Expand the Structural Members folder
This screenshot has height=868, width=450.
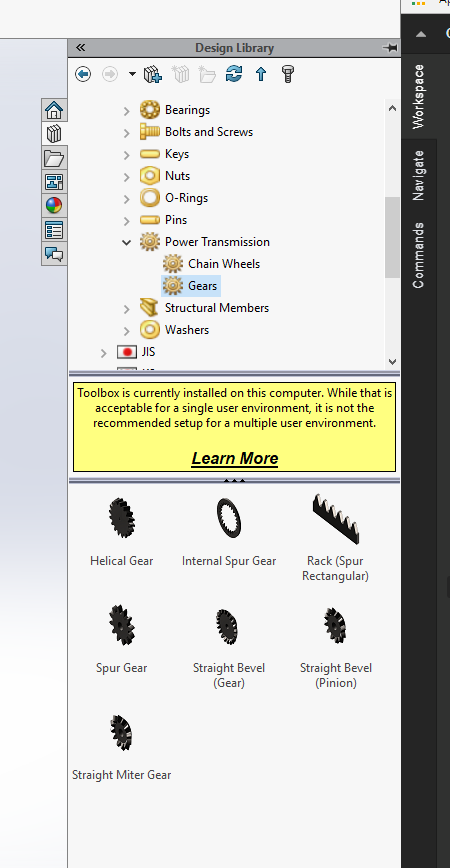coord(127,308)
